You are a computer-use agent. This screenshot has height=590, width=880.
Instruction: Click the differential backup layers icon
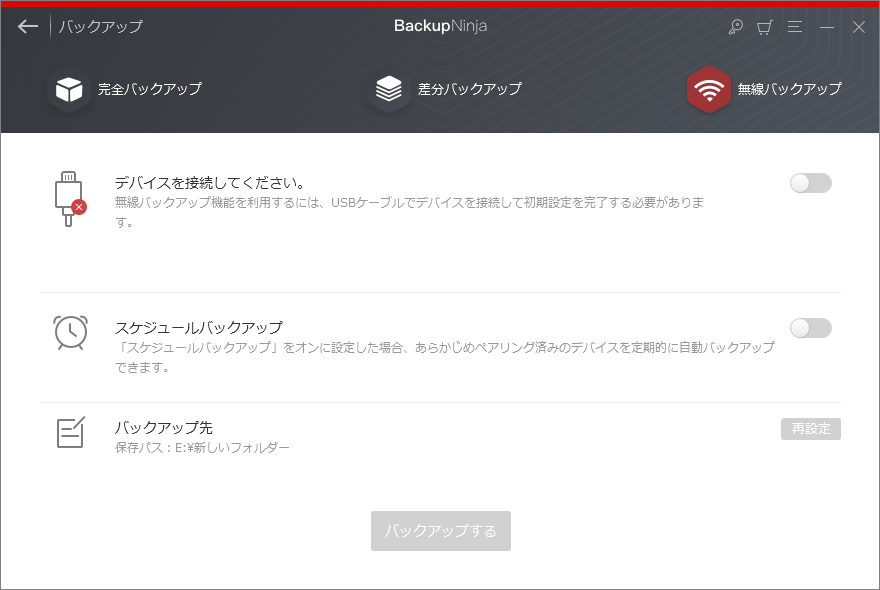[x=389, y=89]
